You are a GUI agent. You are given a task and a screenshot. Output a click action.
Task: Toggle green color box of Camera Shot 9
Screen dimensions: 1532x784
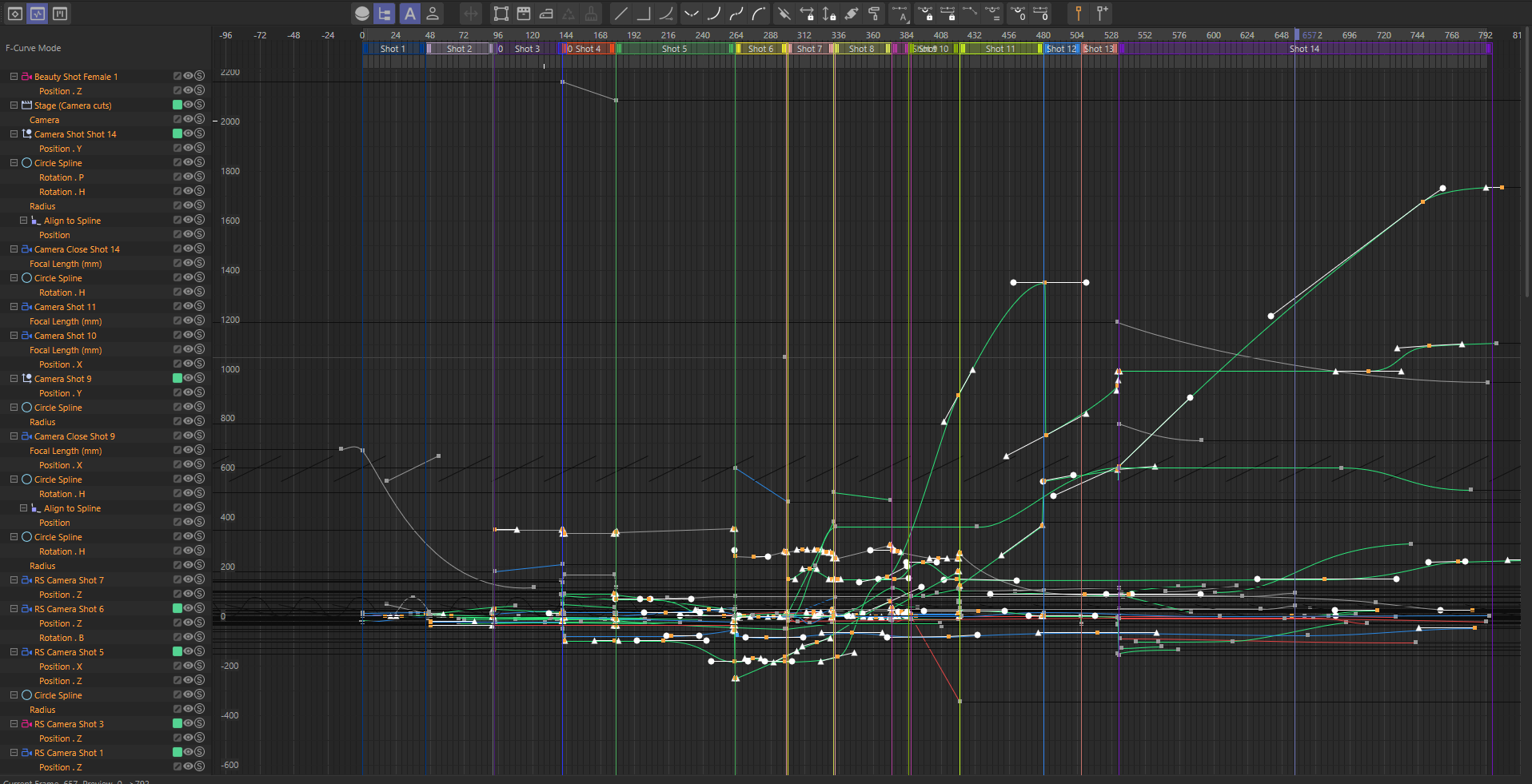click(x=178, y=378)
